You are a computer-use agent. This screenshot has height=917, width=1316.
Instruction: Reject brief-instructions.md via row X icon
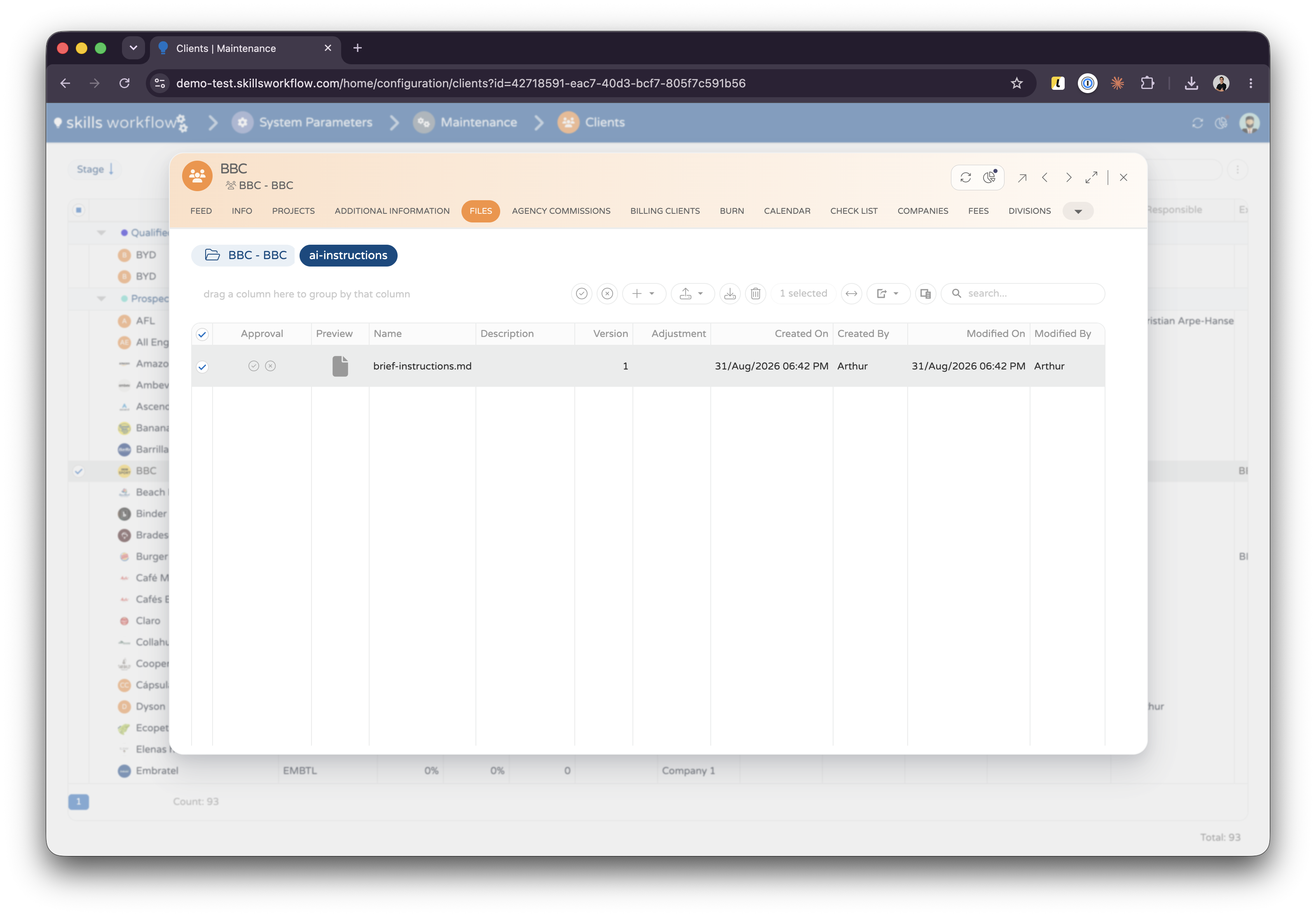(271, 366)
